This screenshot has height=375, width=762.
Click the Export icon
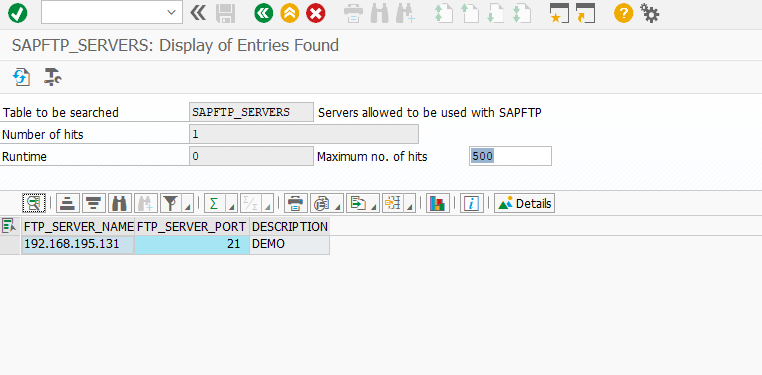pos(357,203)
